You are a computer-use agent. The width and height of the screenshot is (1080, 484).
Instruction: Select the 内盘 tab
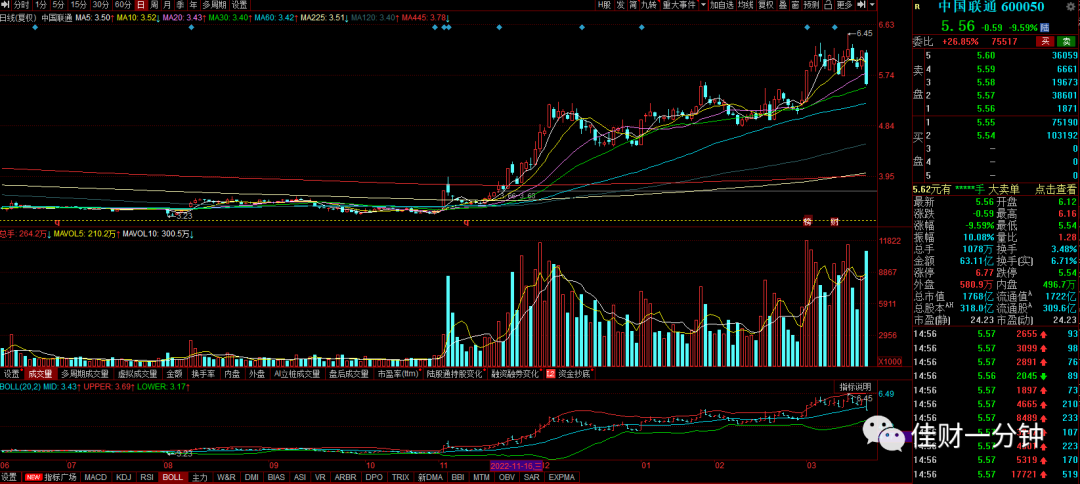(x=232, y=375)
